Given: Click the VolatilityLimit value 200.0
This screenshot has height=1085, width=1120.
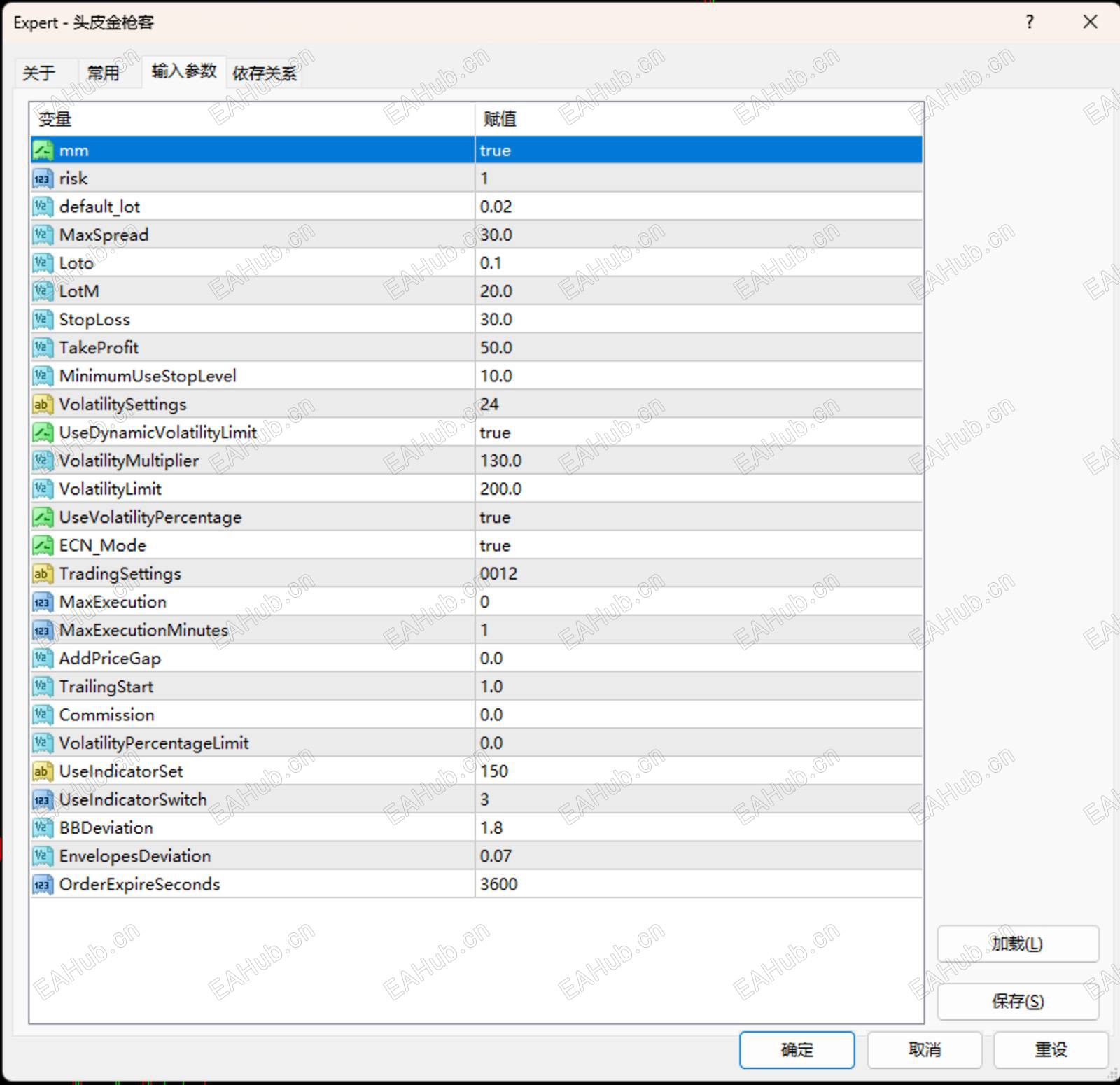Looking at the screenshot, I should [501, 489].
